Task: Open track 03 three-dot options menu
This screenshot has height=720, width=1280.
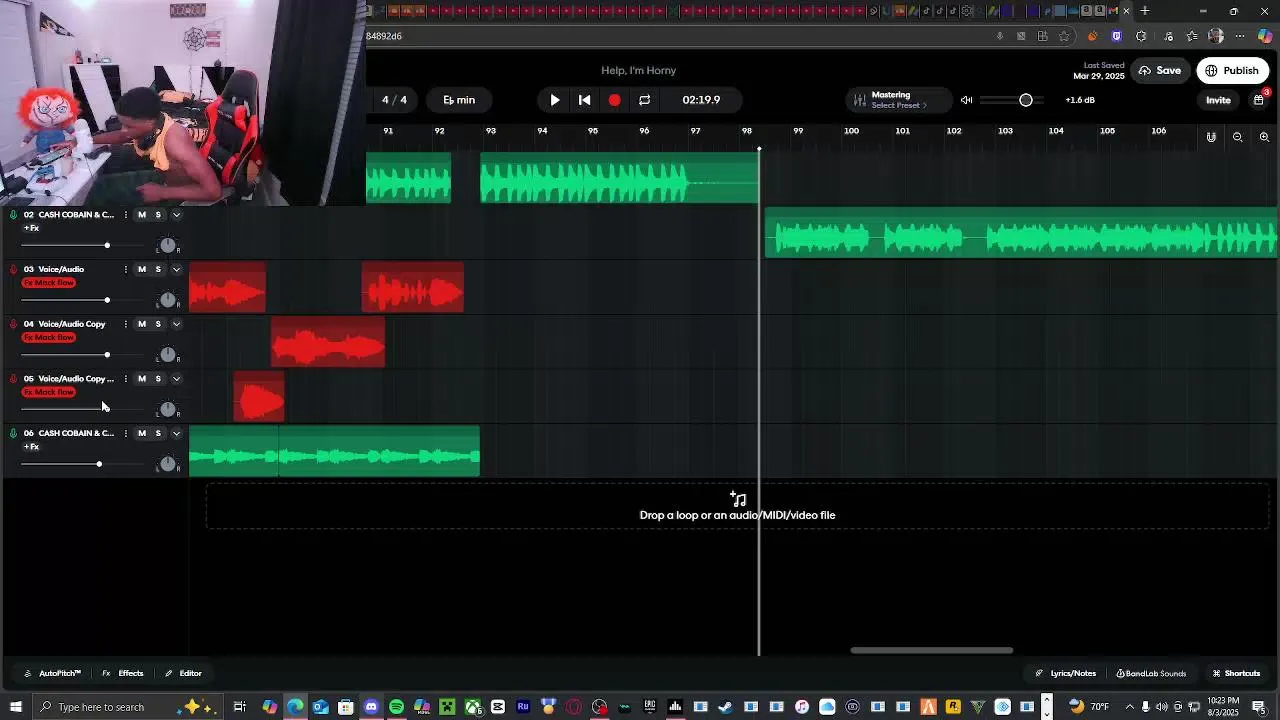Action: click(x=125, y=269)
